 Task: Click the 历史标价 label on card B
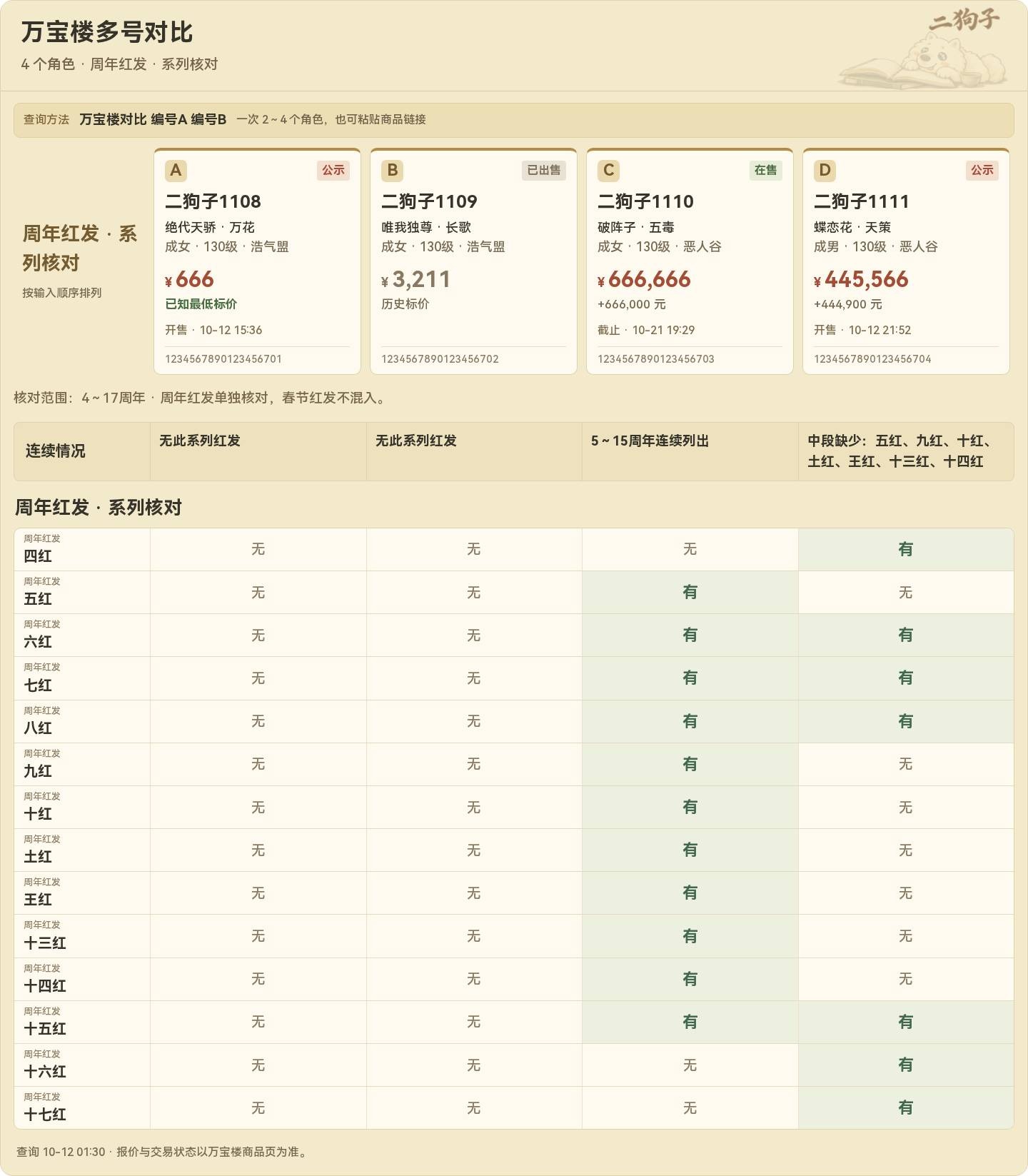click(x=405, y=304)
